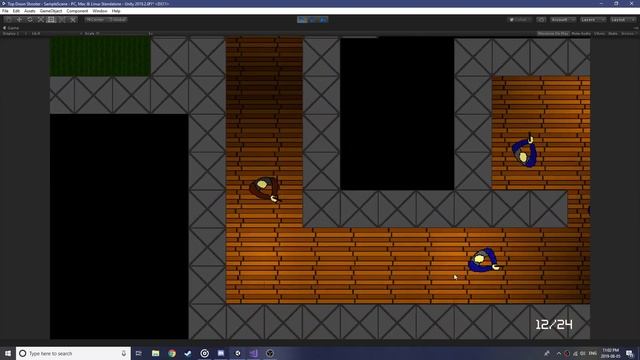Image resolution: width=640 pixels, height=360 pixels.
Task: Open the ENG language indicator
Action: click(593, 353)
